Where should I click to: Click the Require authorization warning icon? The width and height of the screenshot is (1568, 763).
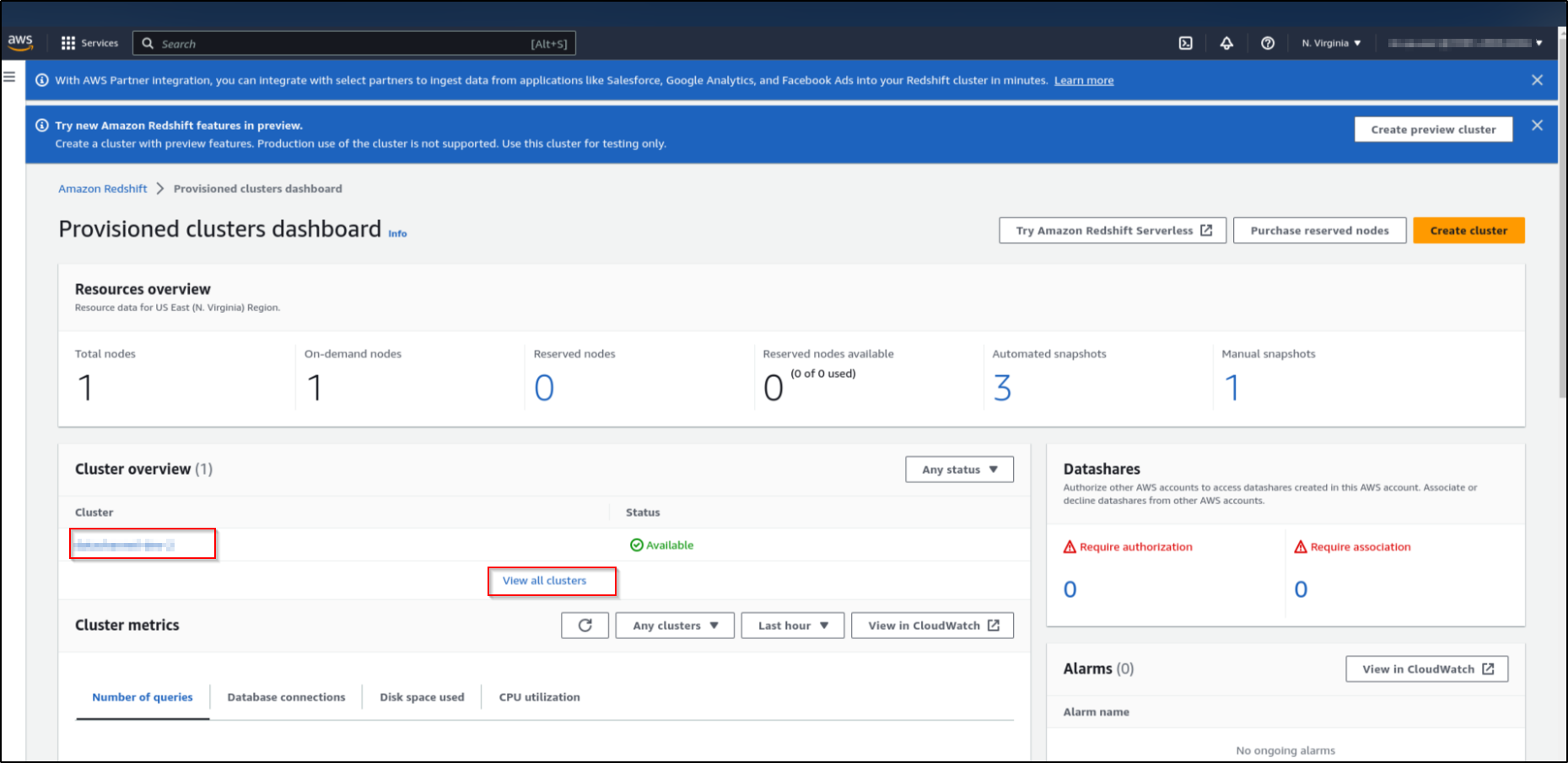click(1070, 547)
